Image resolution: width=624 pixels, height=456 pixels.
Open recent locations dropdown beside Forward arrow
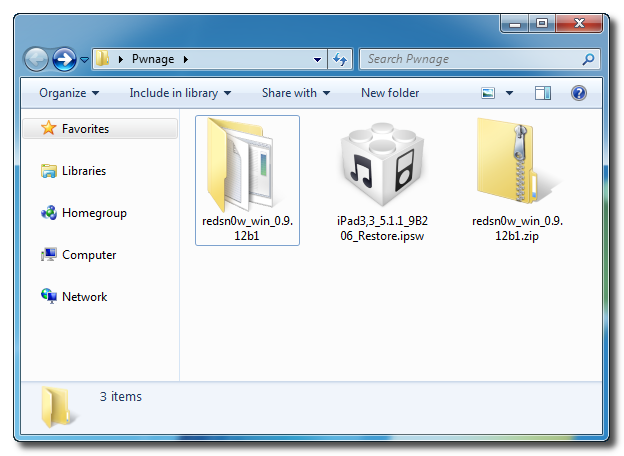pos(84,60)
